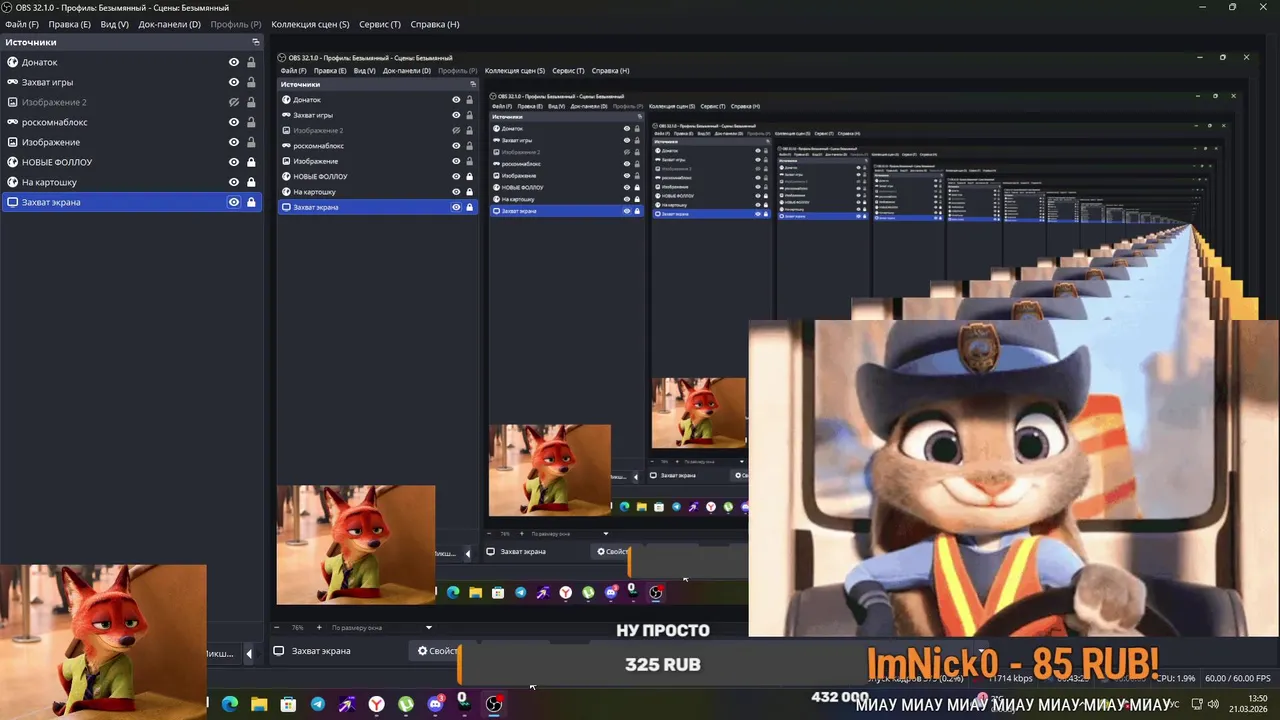Open File Explorer from the taskbar
This screenshot has height=720, width=1280.
(x=259, y=704)
